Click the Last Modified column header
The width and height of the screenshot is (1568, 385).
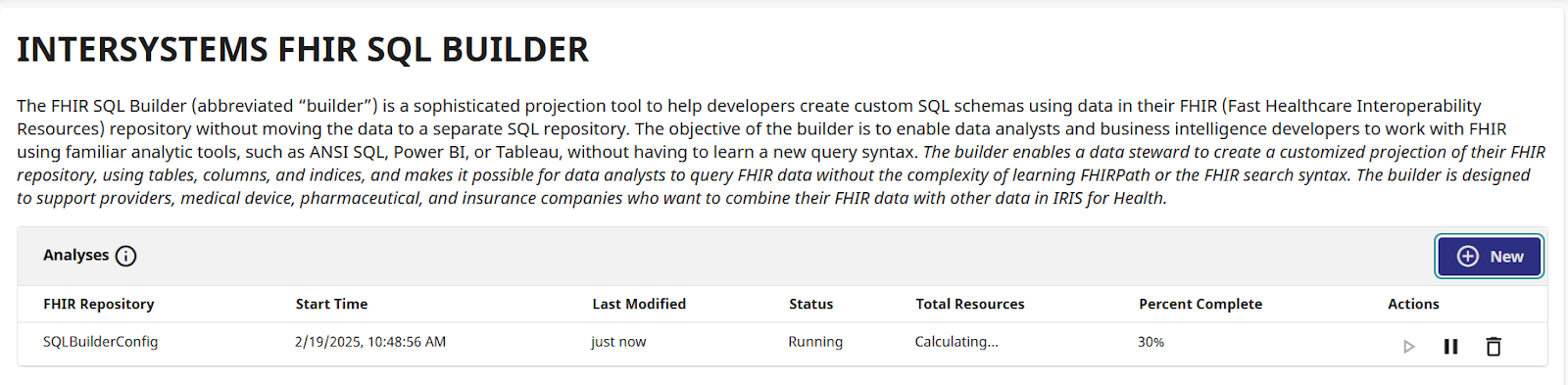pos(639,304)
